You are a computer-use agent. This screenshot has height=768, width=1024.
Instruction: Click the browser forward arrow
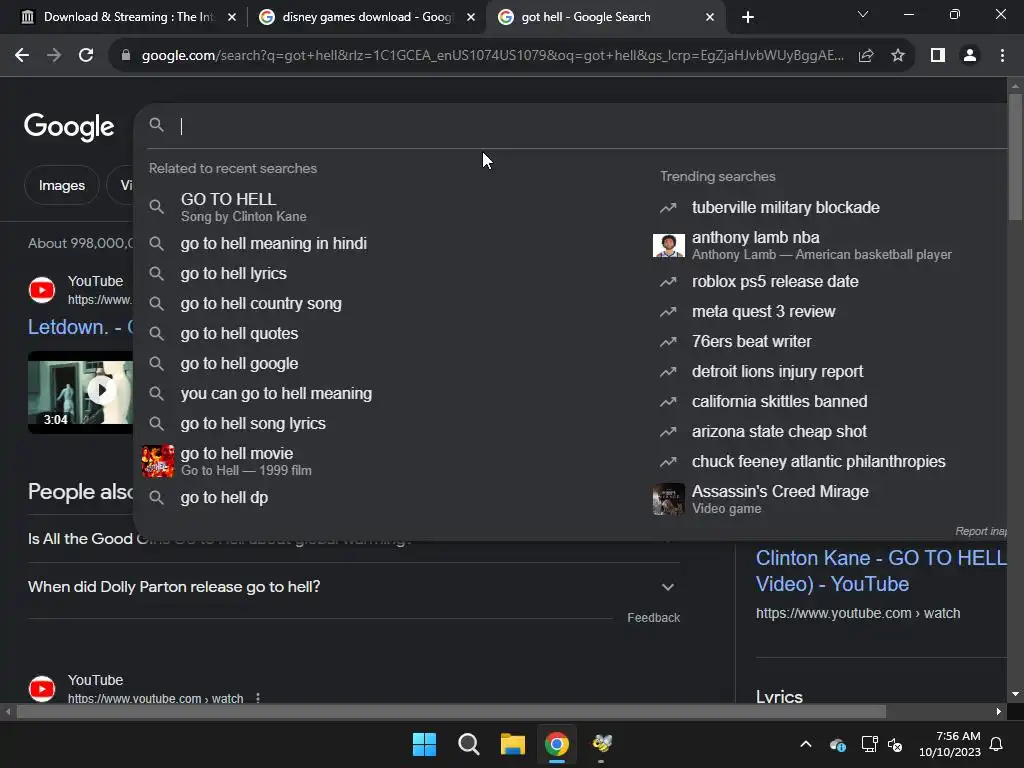[54, 56]
